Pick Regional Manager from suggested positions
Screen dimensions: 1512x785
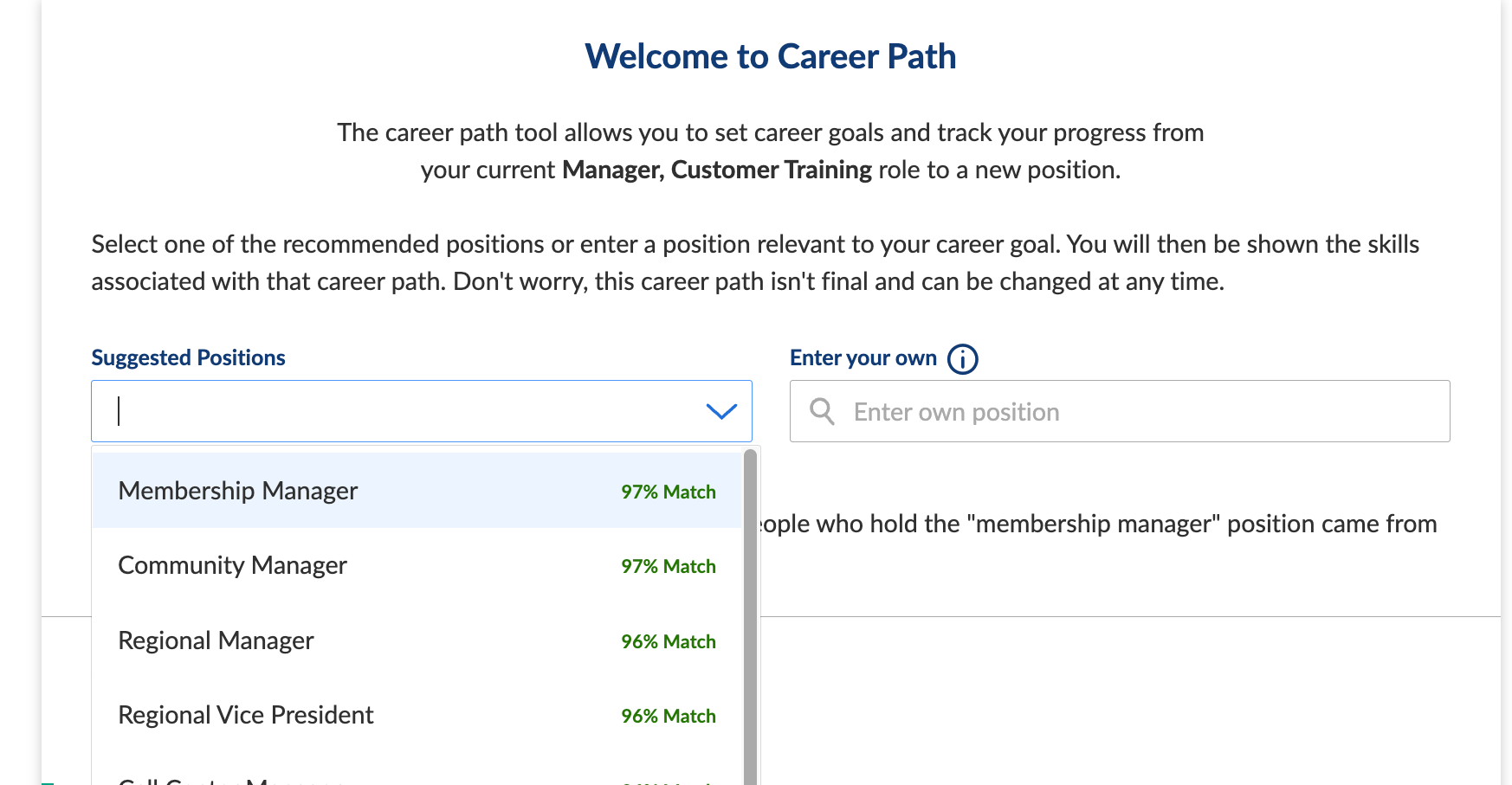click(216, 640)
